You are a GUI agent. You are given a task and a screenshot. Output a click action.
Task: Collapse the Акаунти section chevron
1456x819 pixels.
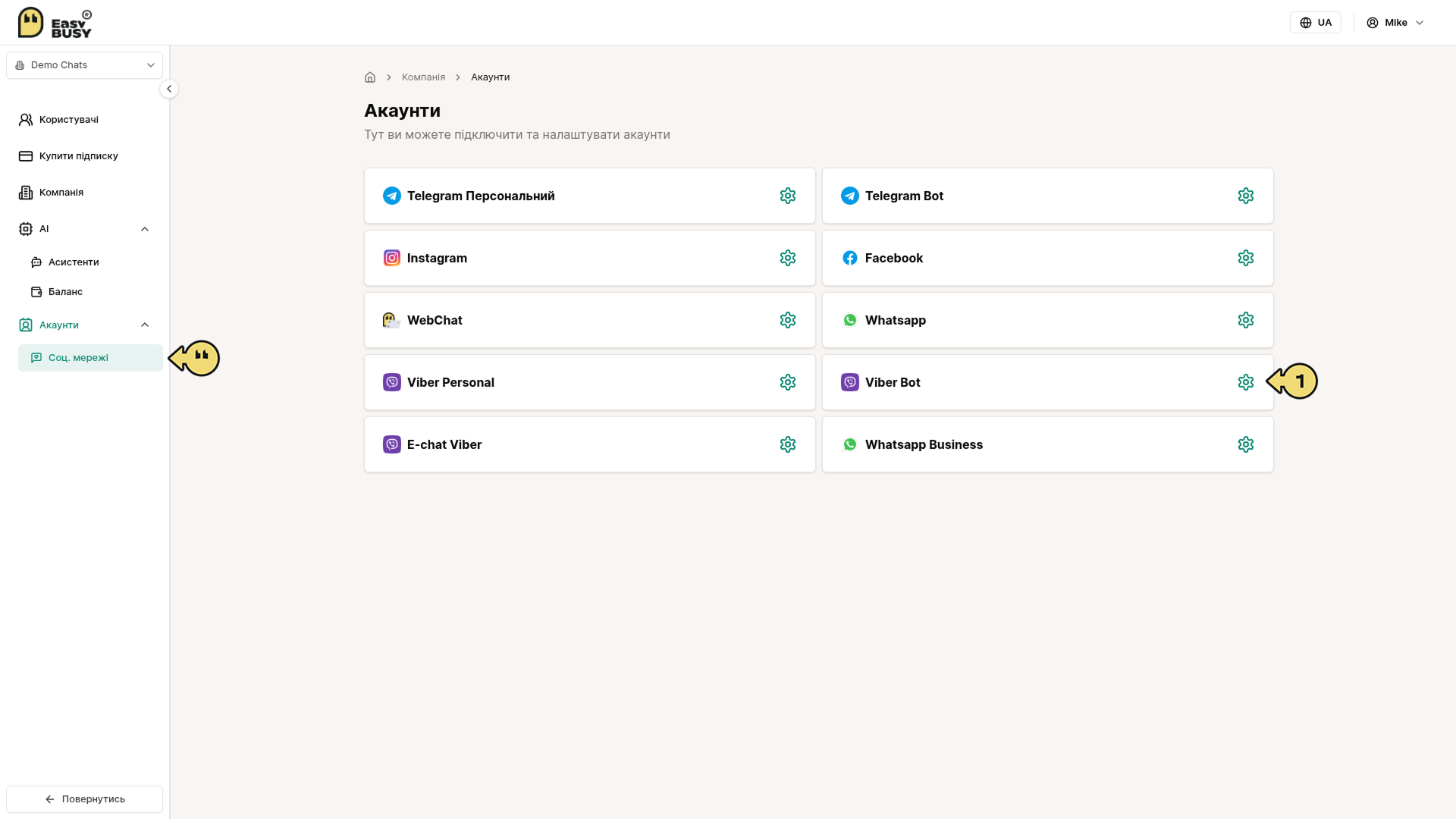coord(145,325)
